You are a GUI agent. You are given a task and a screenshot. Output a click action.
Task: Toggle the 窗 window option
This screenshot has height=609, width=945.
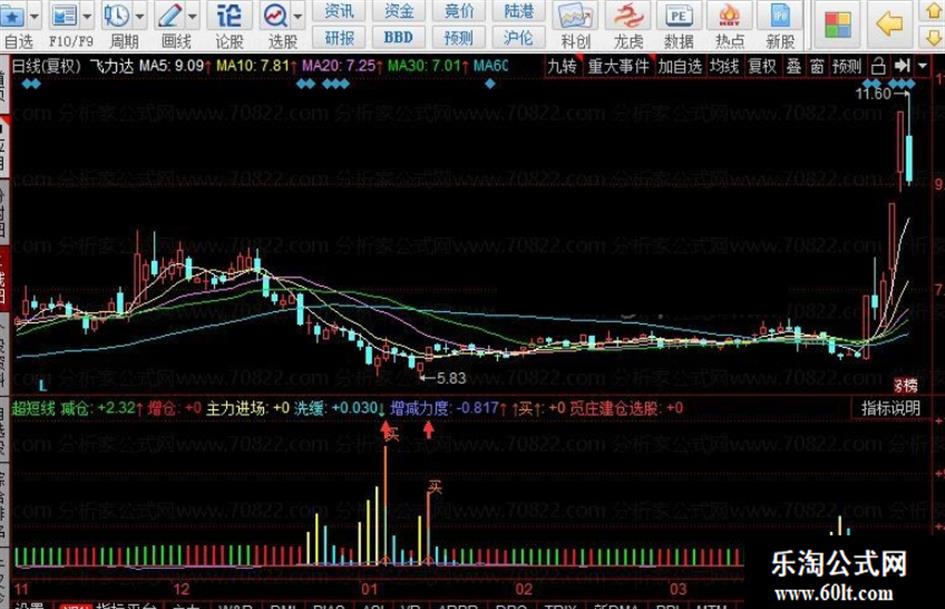coord(817,66)
